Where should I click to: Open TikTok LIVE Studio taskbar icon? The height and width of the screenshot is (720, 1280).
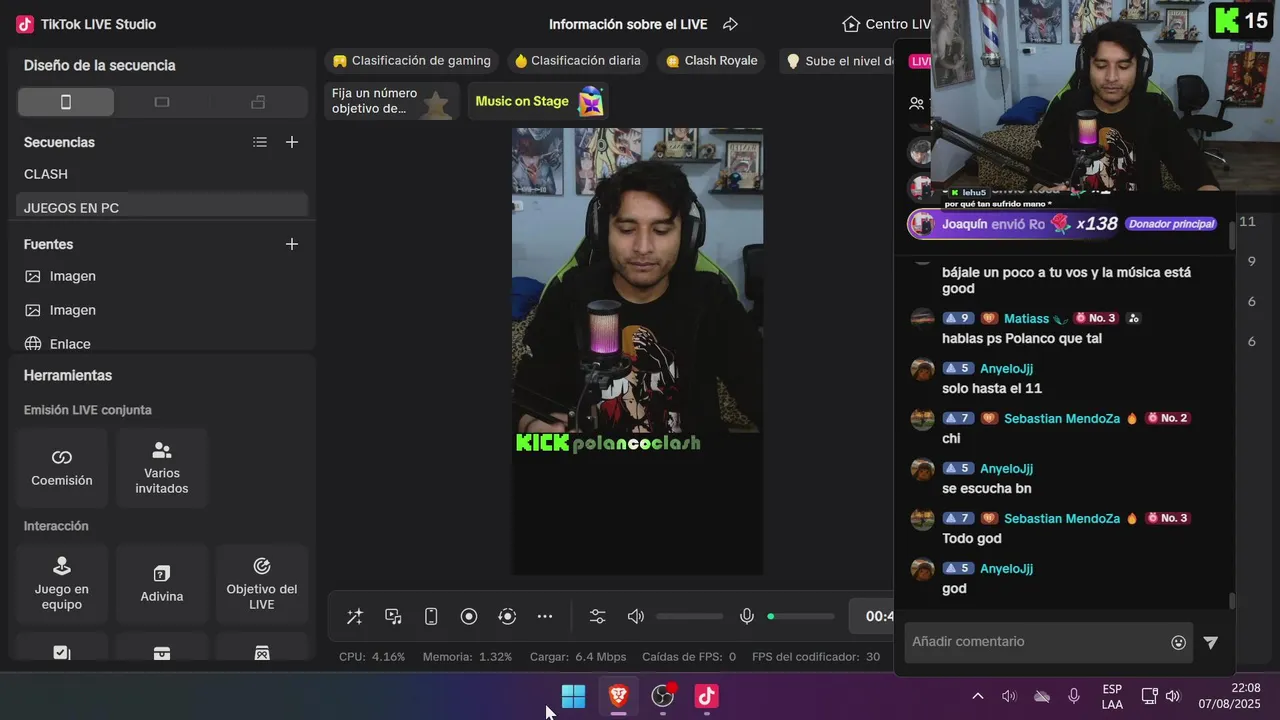[707, 696]
